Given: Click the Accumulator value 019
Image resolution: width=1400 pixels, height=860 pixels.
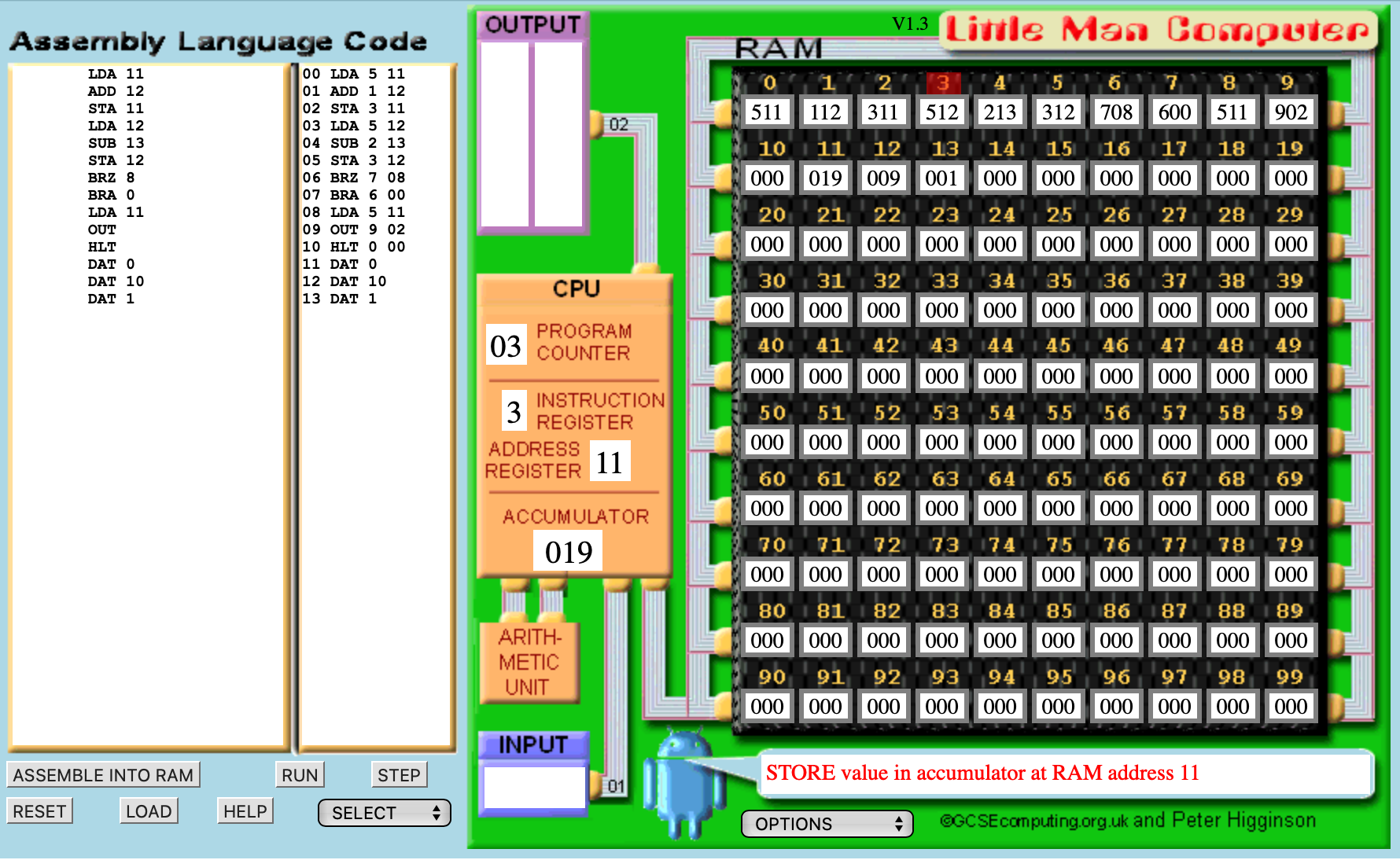Looking at the screenshot, I should click(x=568, y=551).
